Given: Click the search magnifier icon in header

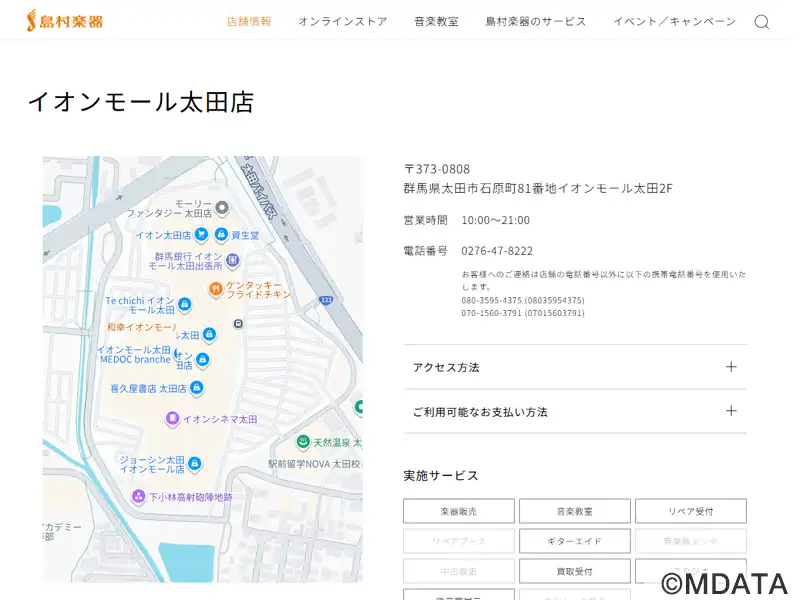Looking at the screenshot, I should pos(761,22).
